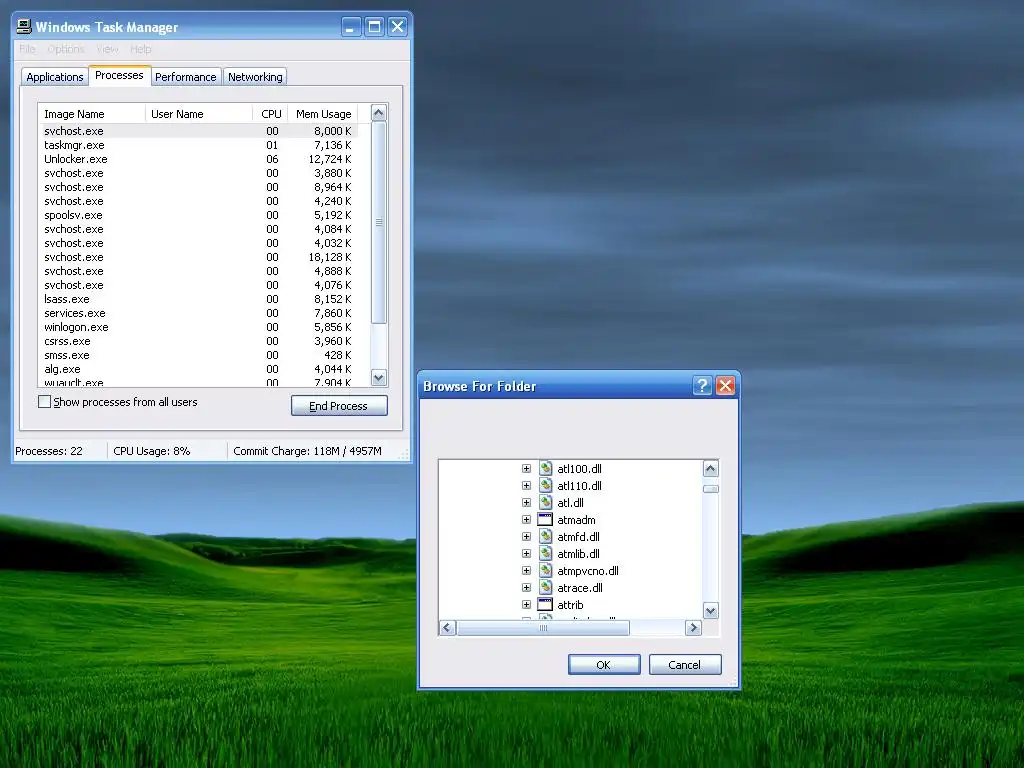Click the process list vertical scrollbar thumb

coord(379,223)
